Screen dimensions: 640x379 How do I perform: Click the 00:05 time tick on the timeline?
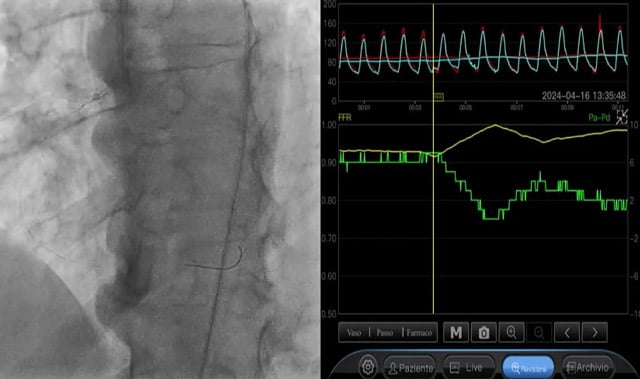point(465,108)
